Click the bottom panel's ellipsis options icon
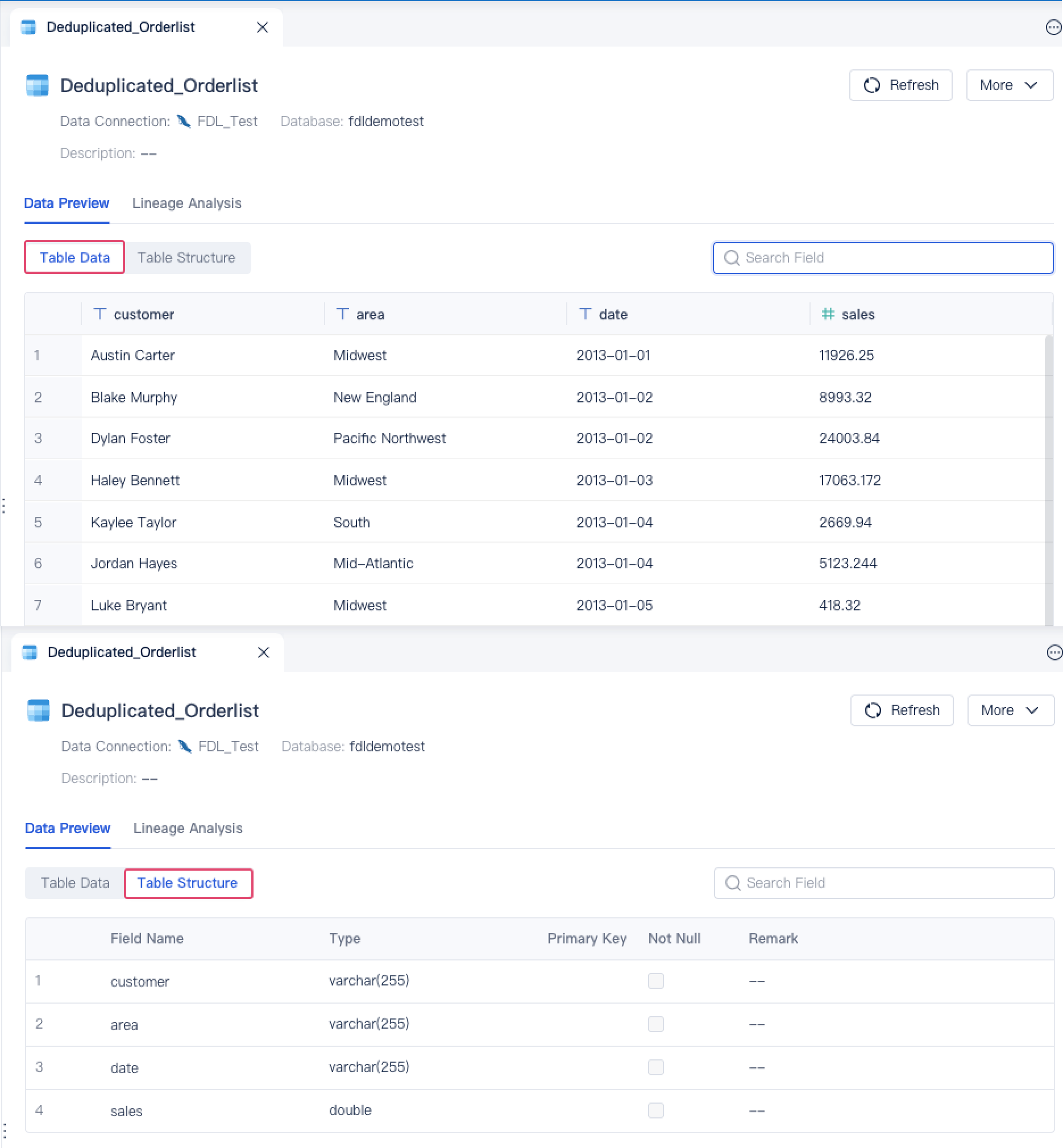1063x1148 pixels. [x=1054, y=652]
